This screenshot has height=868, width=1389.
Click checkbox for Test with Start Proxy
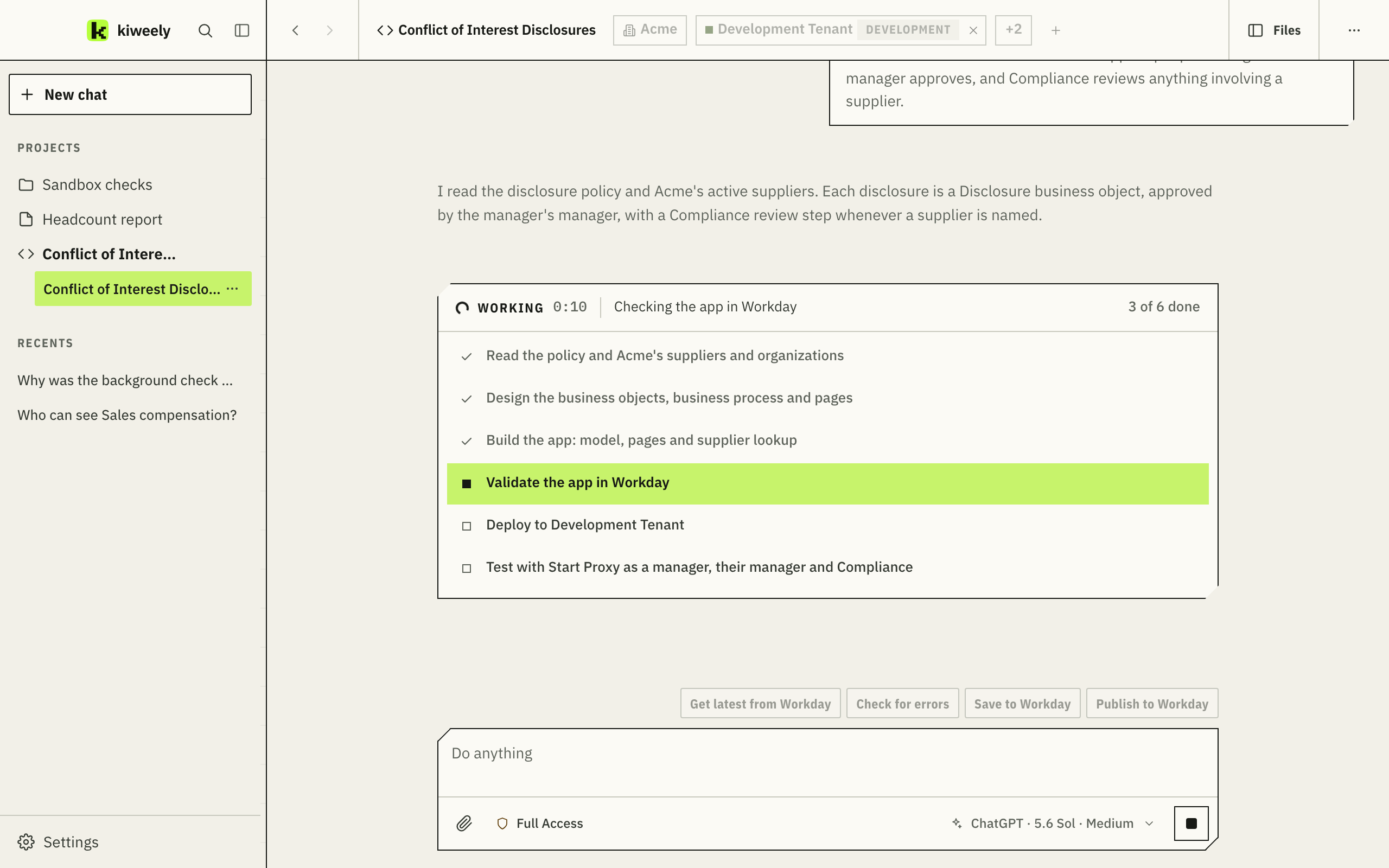coord(467,569)
